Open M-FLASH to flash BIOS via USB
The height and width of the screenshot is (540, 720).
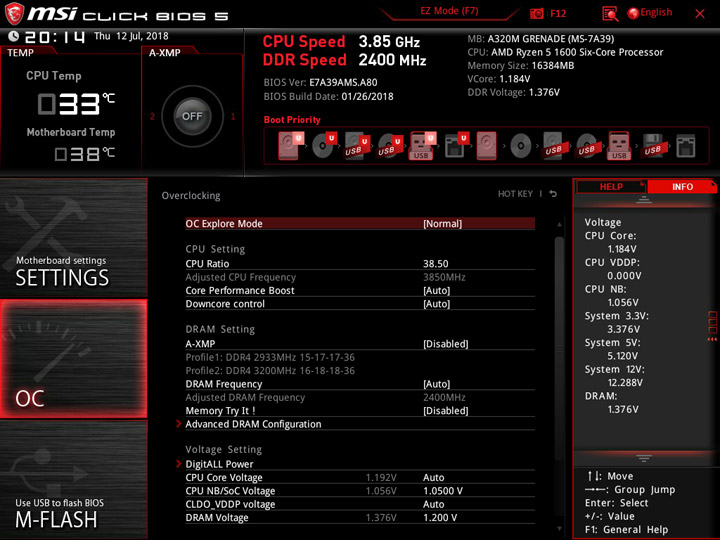point(73,479)
